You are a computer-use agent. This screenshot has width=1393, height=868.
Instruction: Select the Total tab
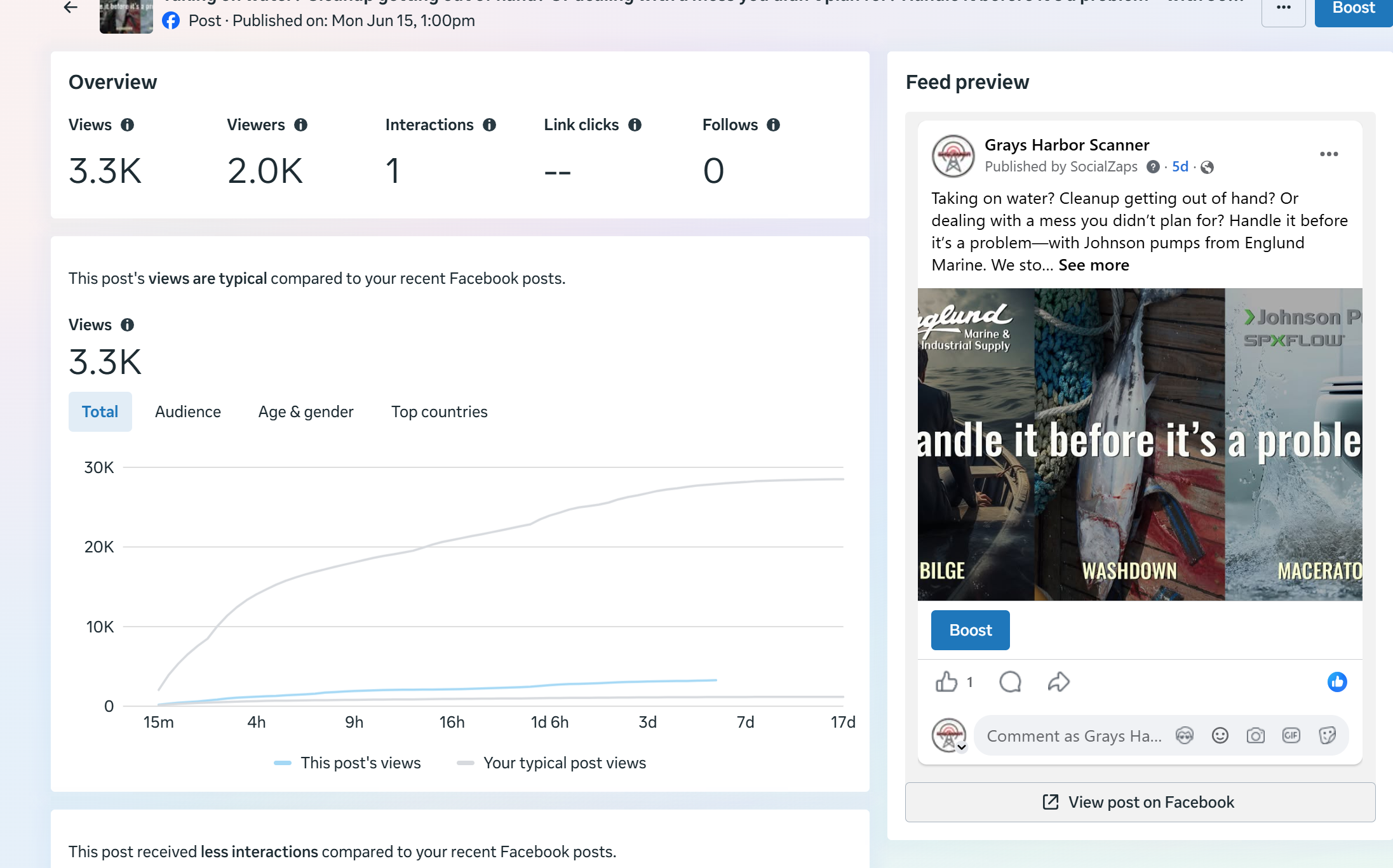[100, 412]
